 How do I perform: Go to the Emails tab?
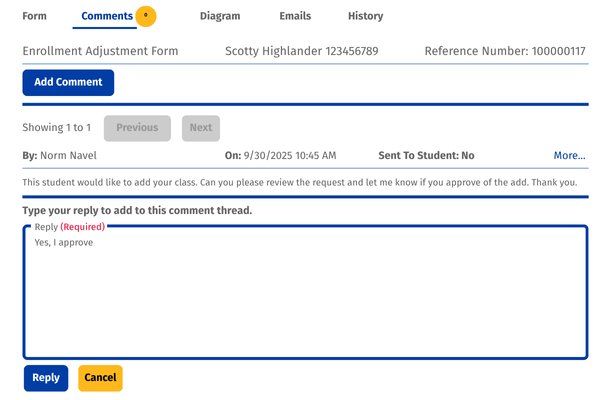[x=295, y=16]
